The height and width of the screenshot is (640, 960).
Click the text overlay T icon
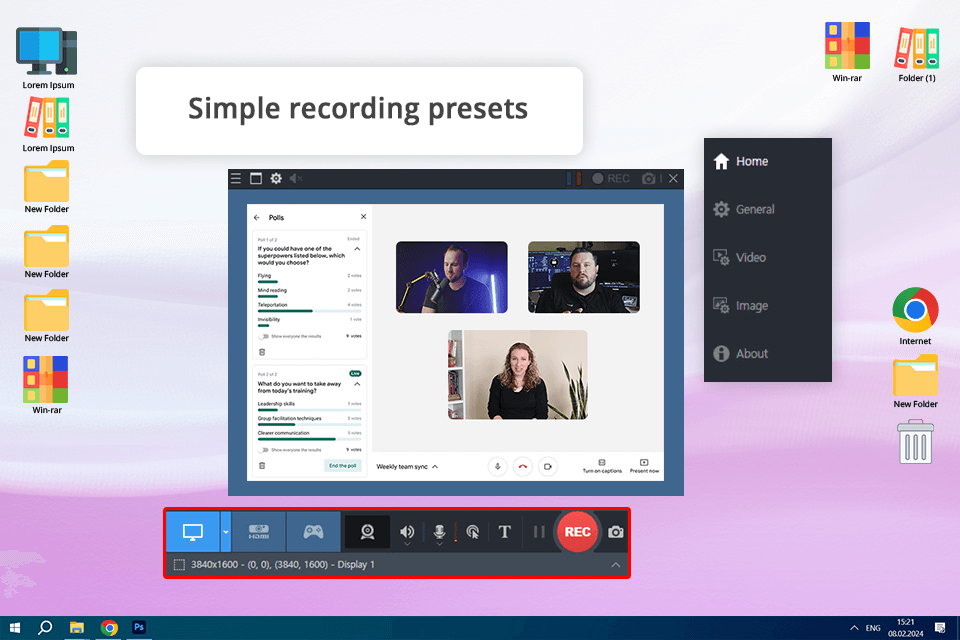[x=504, y=532]
